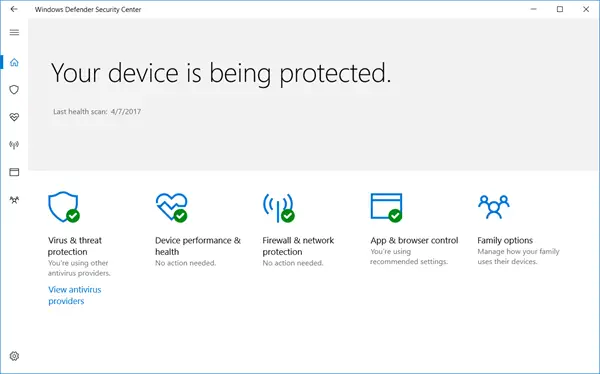Open the Family options people tile icon
The image size is (600, 374).
494,207
